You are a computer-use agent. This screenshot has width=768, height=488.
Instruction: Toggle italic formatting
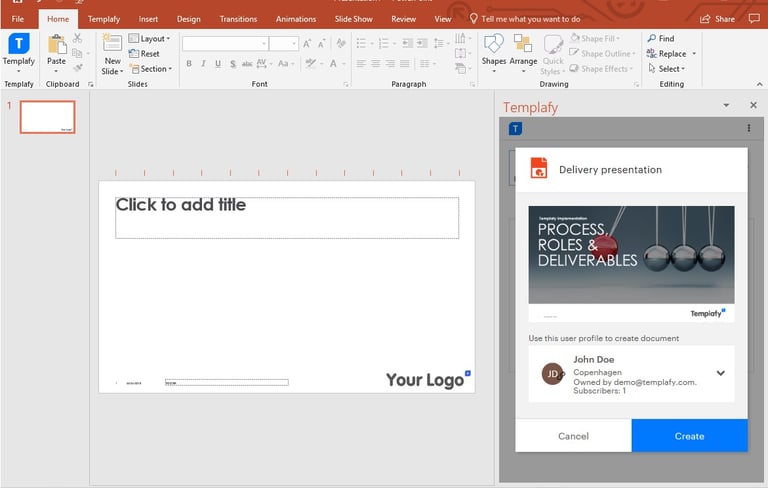pyautogui.click(x=203, y=63)
